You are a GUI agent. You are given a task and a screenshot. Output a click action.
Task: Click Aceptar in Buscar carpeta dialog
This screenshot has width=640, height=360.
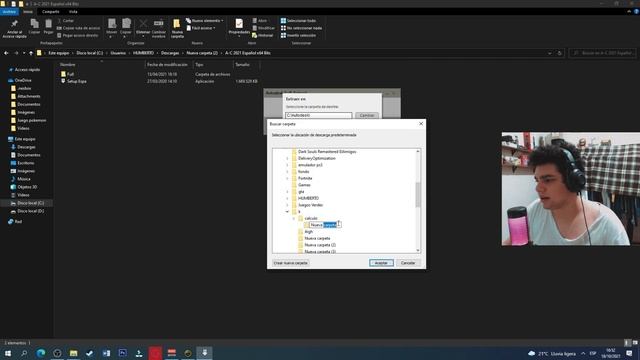coord(381,263)
